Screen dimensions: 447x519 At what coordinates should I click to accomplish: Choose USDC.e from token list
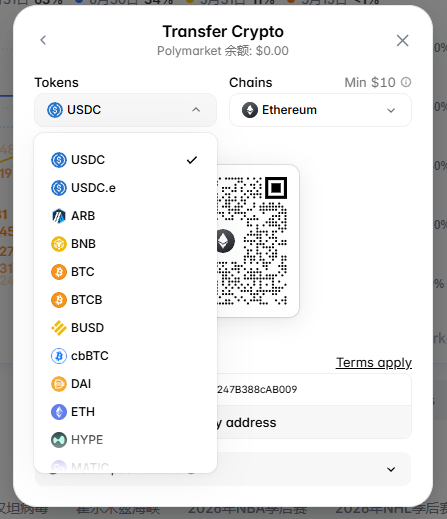tap(125, 188)
